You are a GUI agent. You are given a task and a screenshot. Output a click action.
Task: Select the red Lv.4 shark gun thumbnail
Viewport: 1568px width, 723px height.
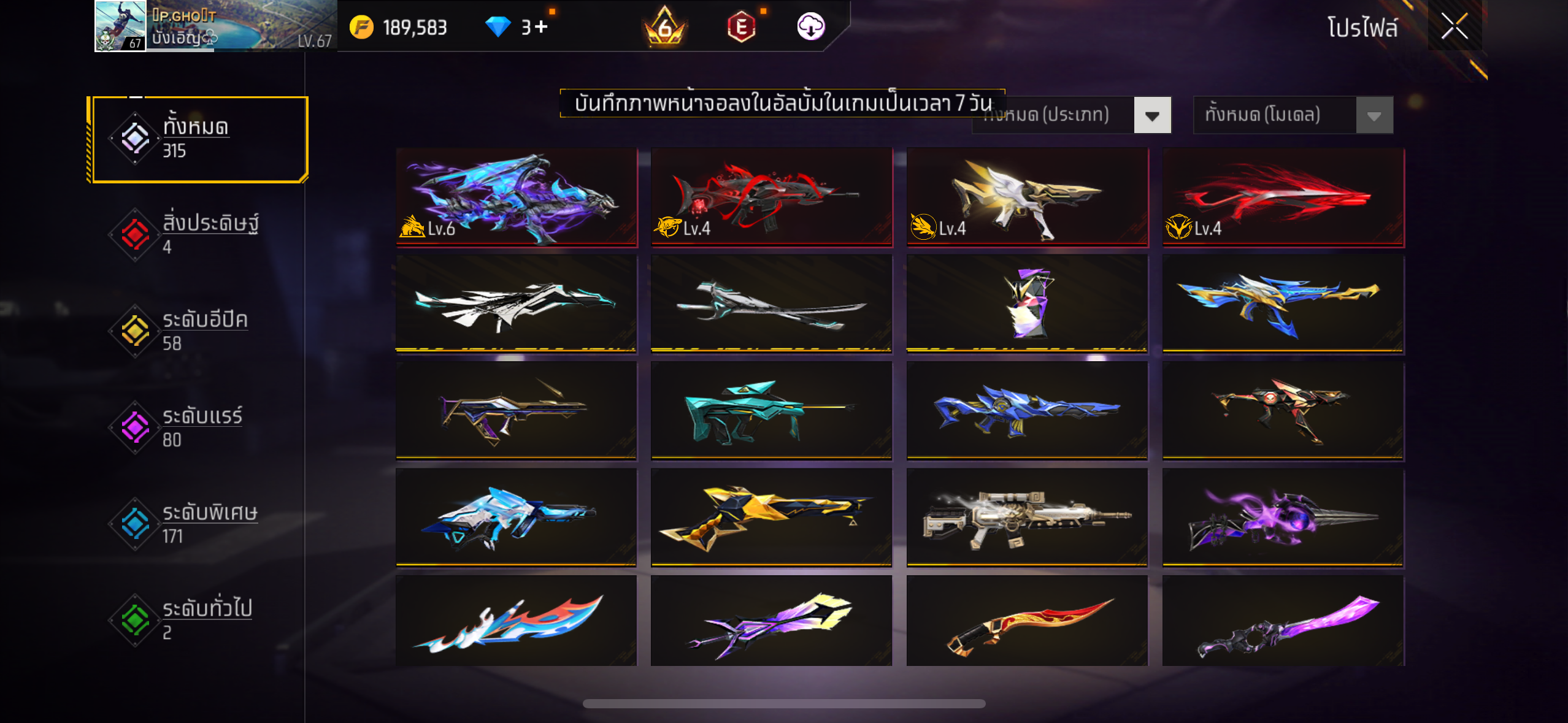click(771, 197)
